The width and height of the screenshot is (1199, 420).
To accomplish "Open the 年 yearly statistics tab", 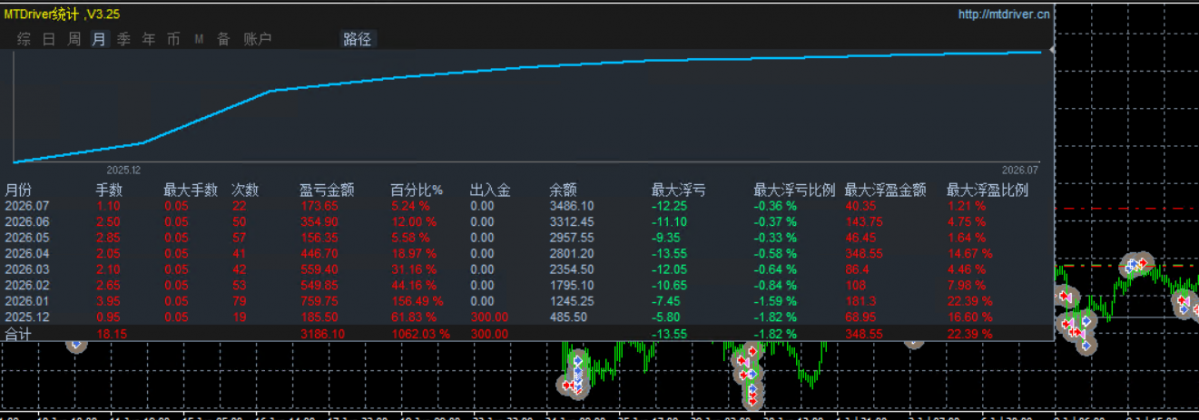I will 148,39.
